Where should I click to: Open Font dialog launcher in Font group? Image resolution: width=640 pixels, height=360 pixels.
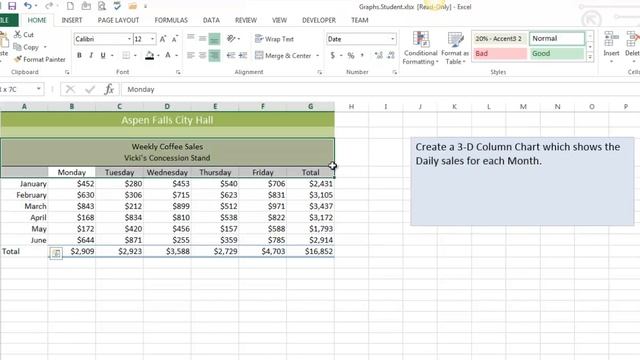tap(178, 72)
